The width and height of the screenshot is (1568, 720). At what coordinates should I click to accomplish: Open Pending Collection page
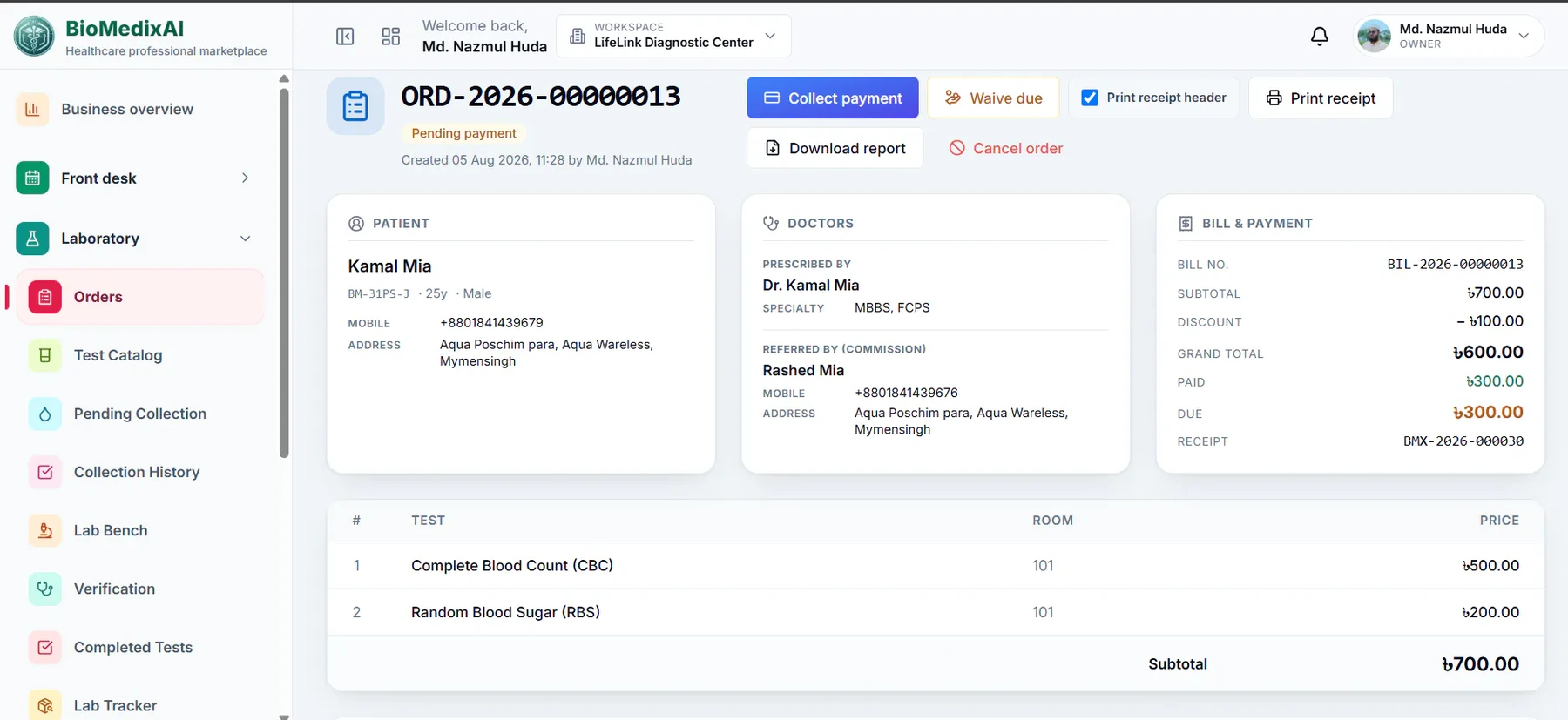(x=139, y=414)
